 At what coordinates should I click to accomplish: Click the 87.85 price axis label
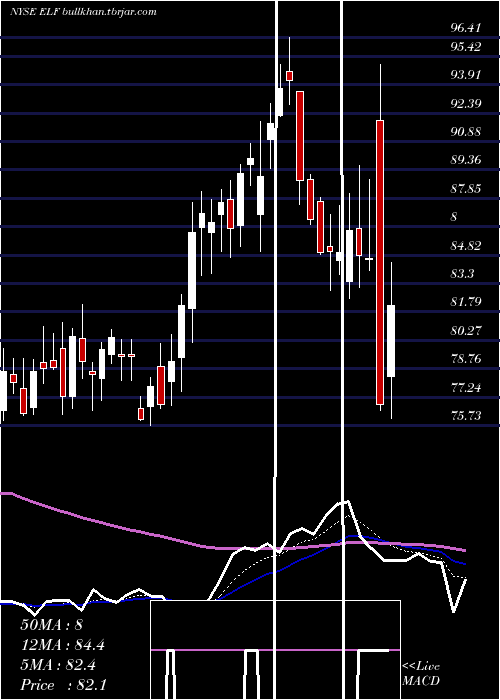466,188
